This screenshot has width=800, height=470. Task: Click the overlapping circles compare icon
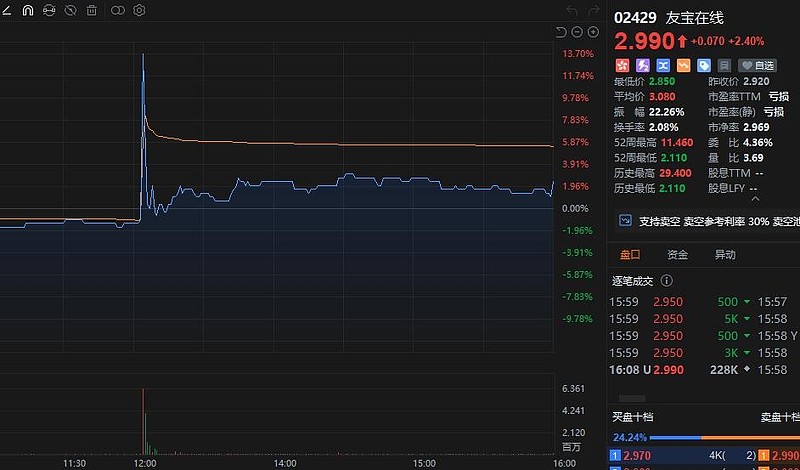[118, 10]
